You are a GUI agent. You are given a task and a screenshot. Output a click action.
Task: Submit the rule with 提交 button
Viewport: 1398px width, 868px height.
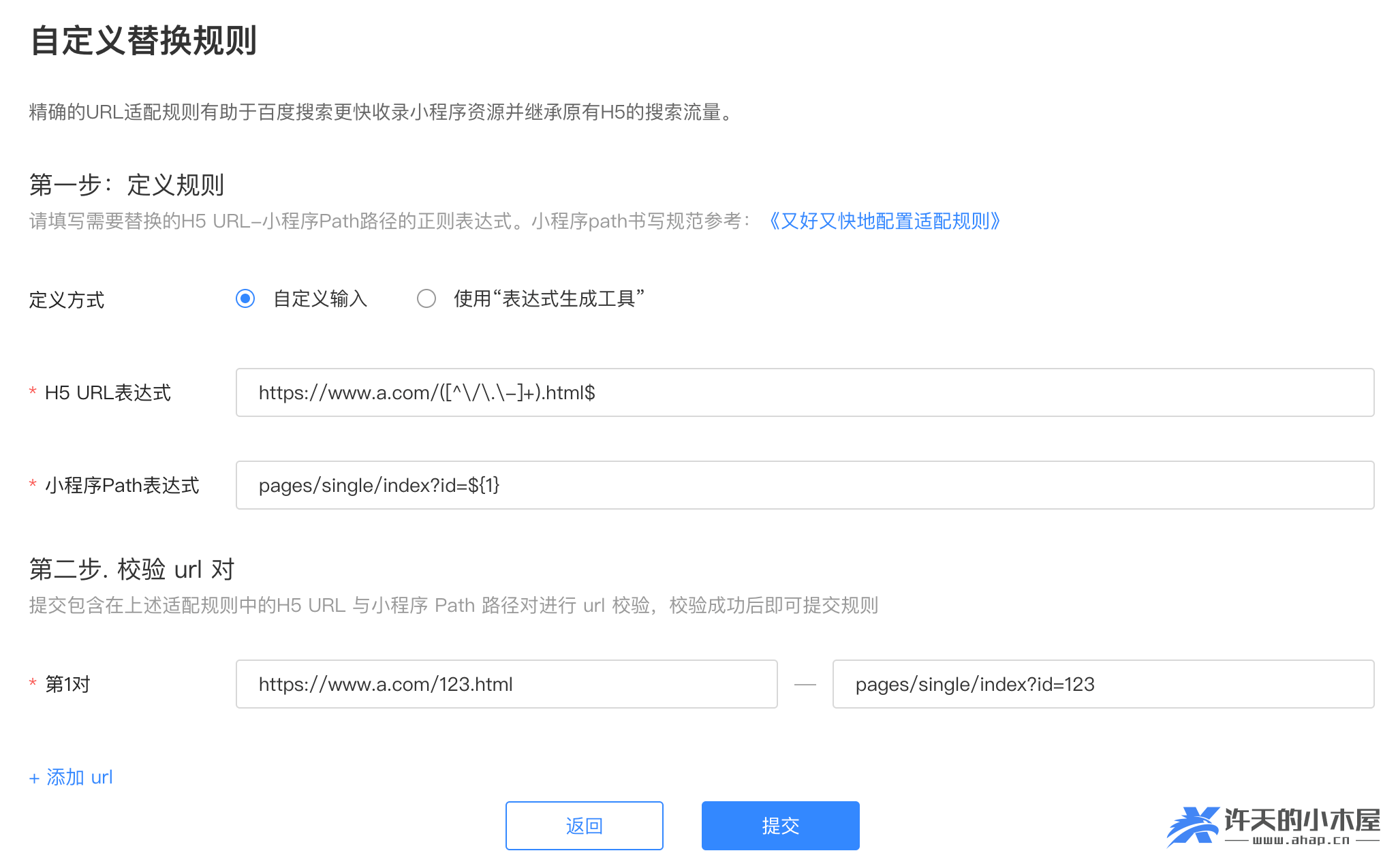tap(781, 826)
